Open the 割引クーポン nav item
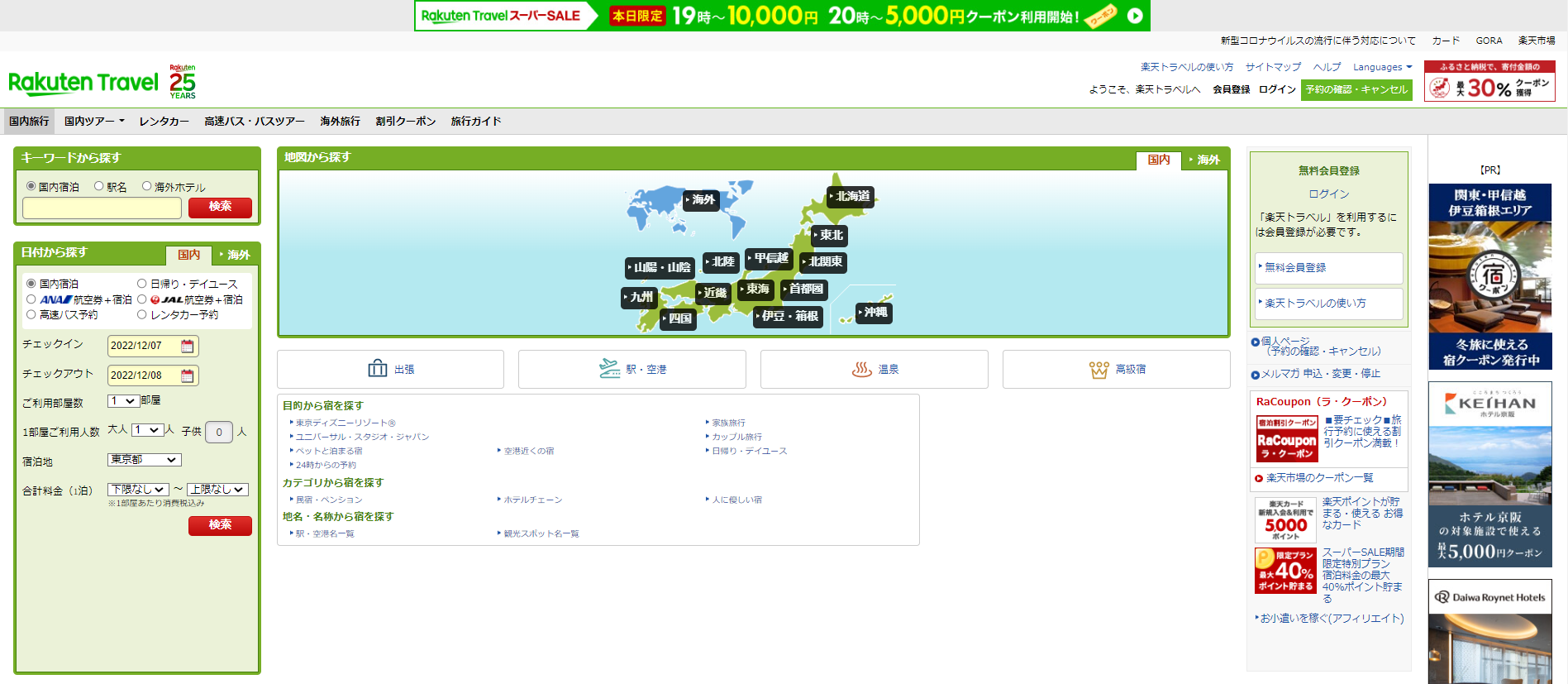1568x684 pixels. pyautogui.click(x=405, y=121)
